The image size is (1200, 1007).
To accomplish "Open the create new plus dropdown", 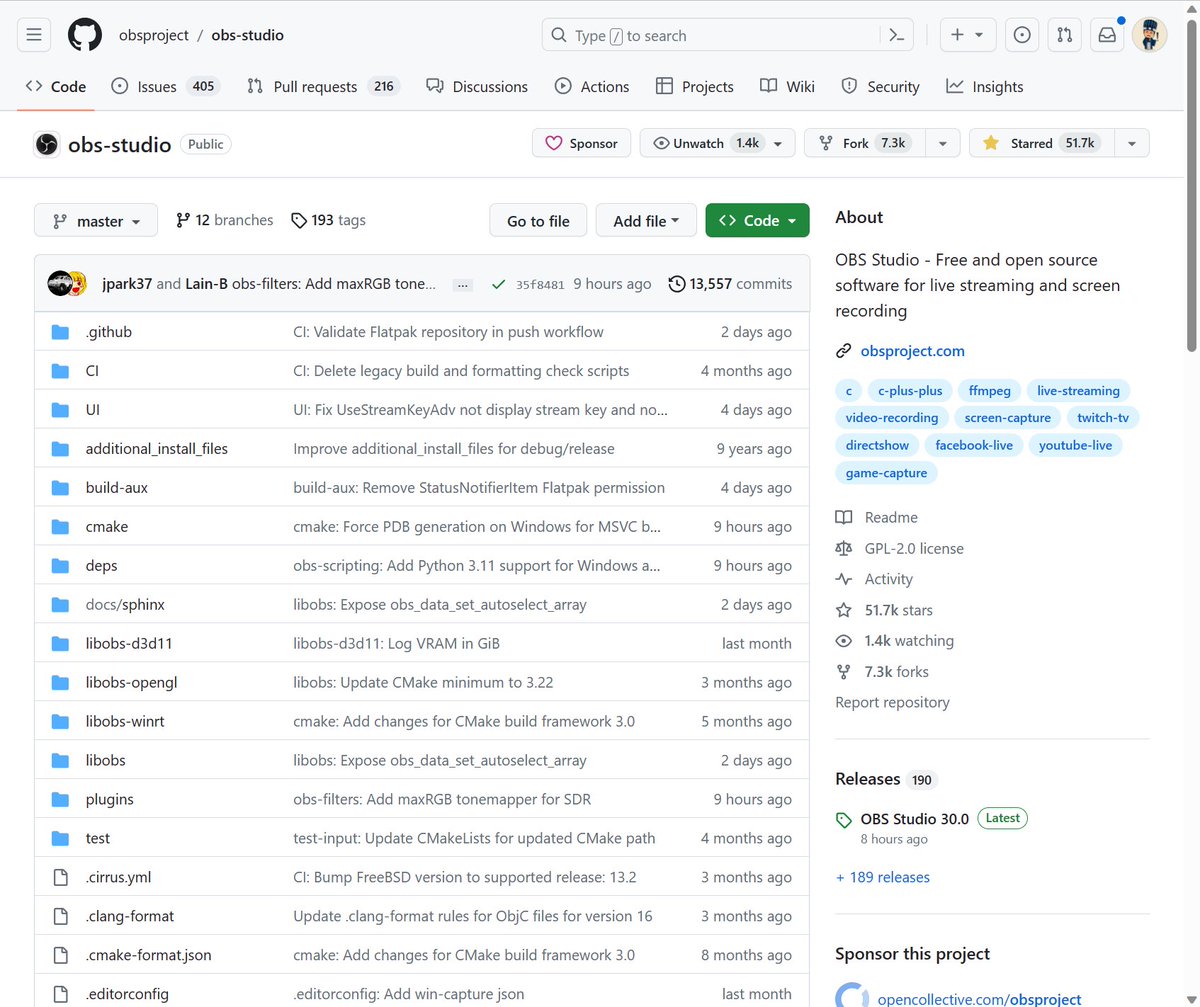I will (967, 35).
